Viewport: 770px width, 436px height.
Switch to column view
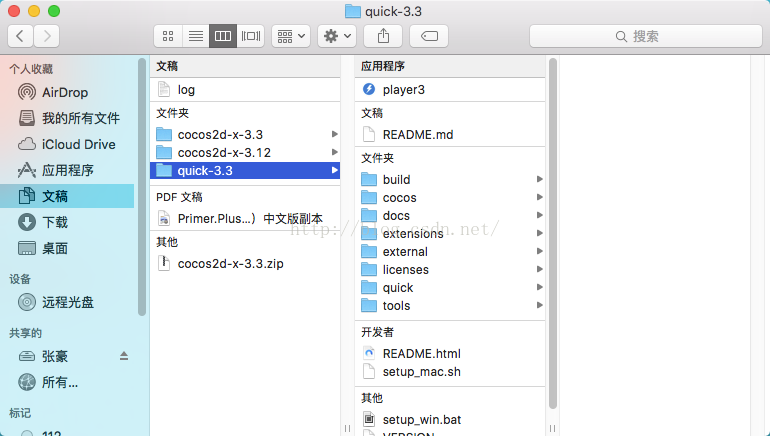(223, 36)
